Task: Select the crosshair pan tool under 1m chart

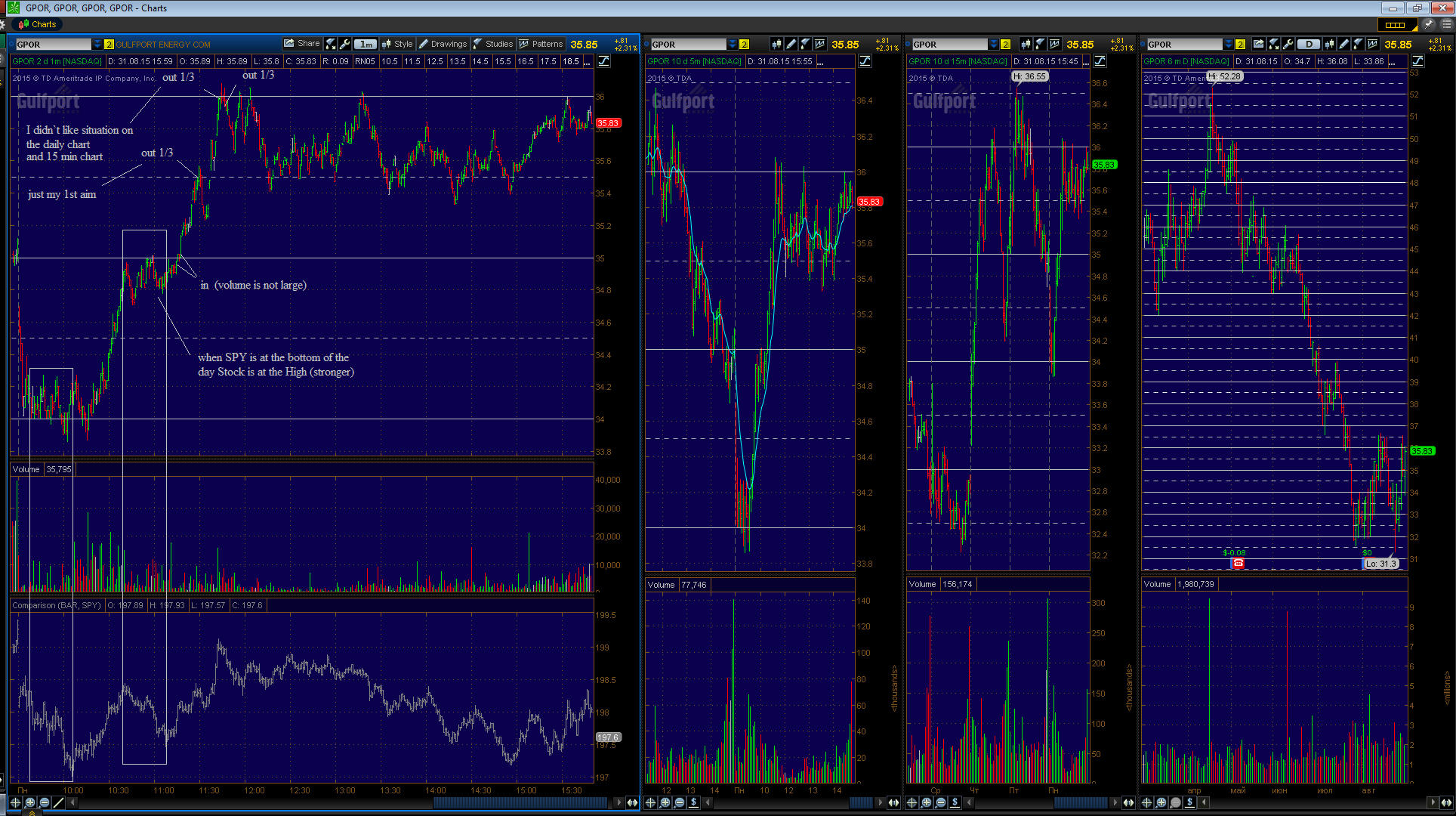Action: coord(15,802)
